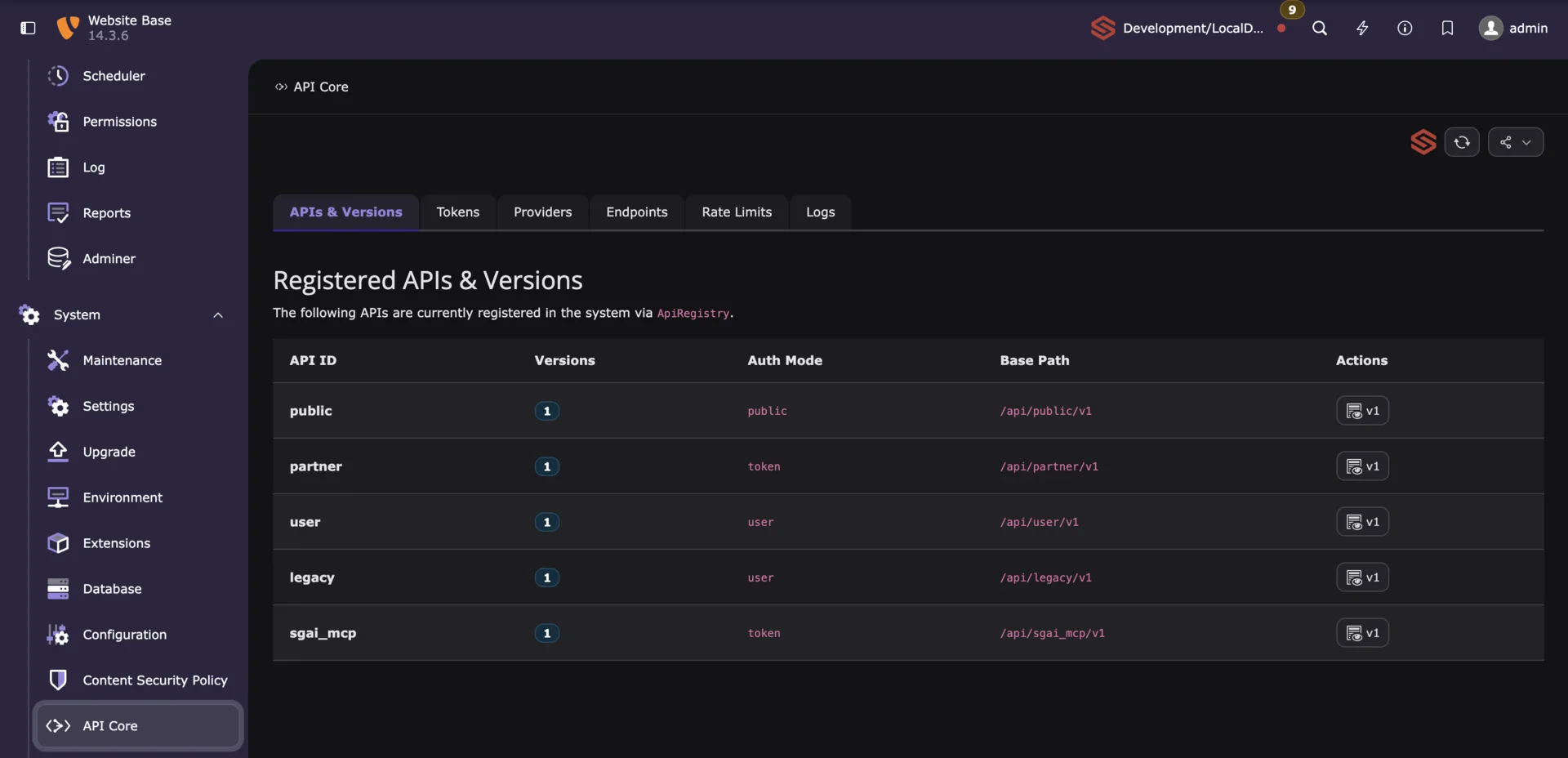
Task: Open the Log module icon
Action: pyautogui.click(x=58, y=167)
